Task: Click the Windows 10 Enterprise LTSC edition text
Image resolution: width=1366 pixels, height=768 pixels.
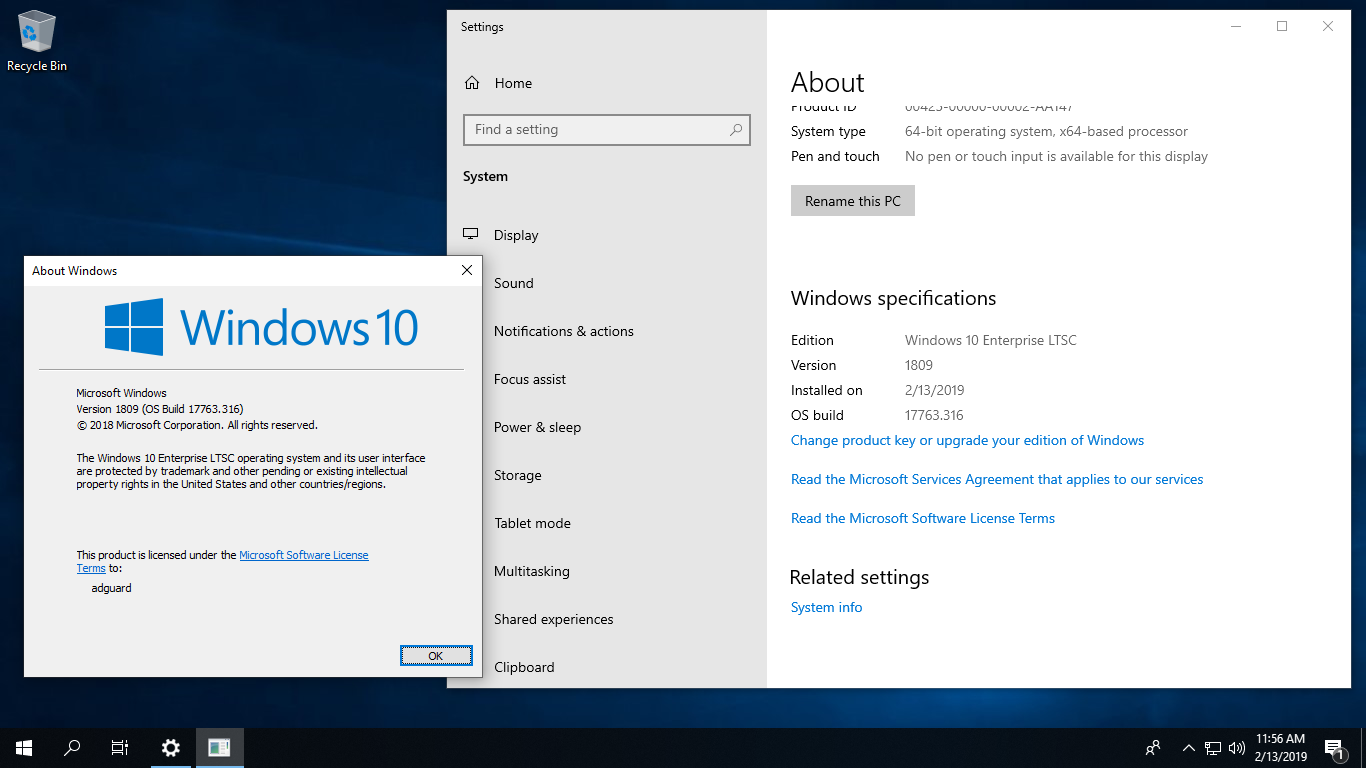Action: click(991, 340)
